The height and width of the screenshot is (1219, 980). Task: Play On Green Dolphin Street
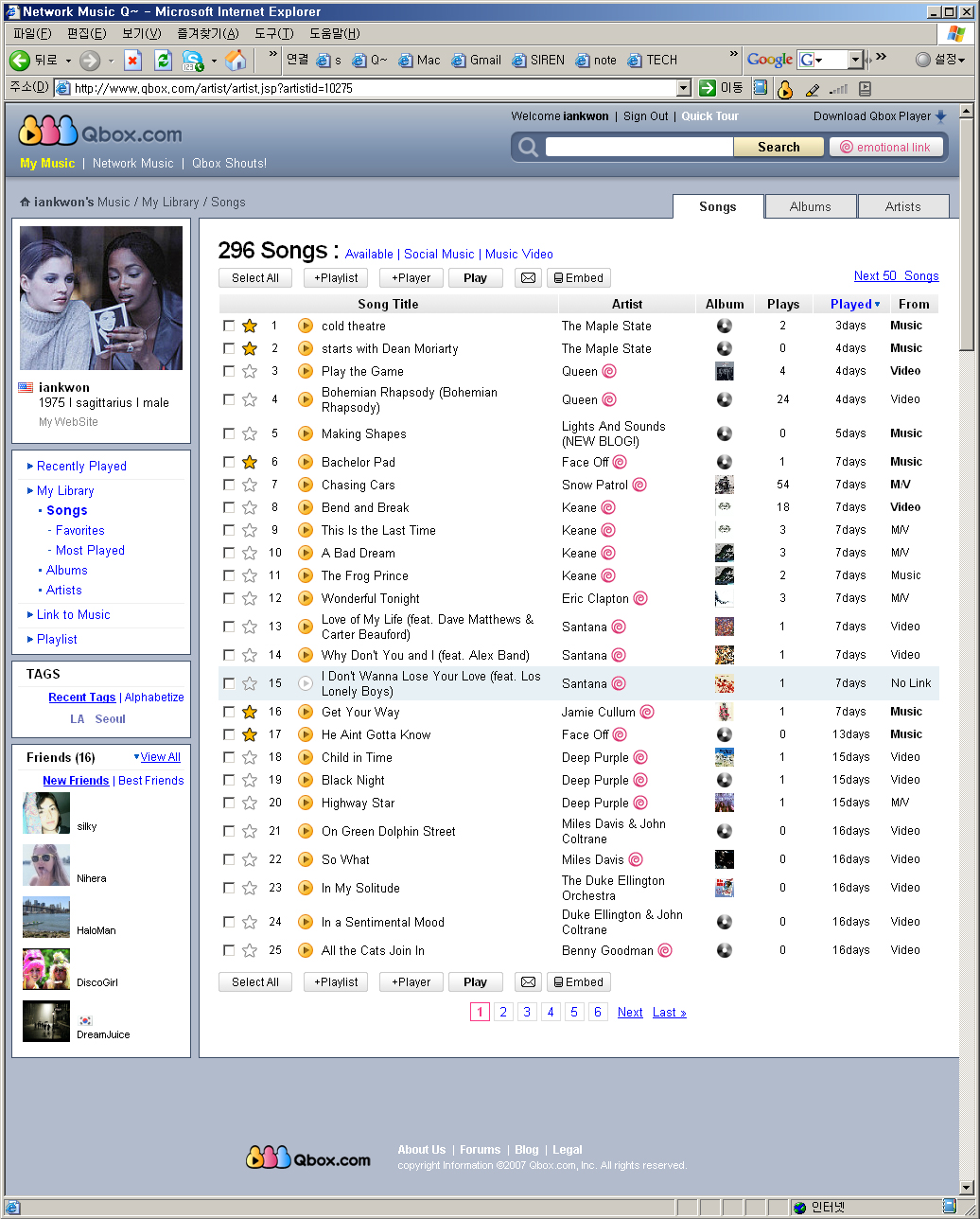coord(306,831)
